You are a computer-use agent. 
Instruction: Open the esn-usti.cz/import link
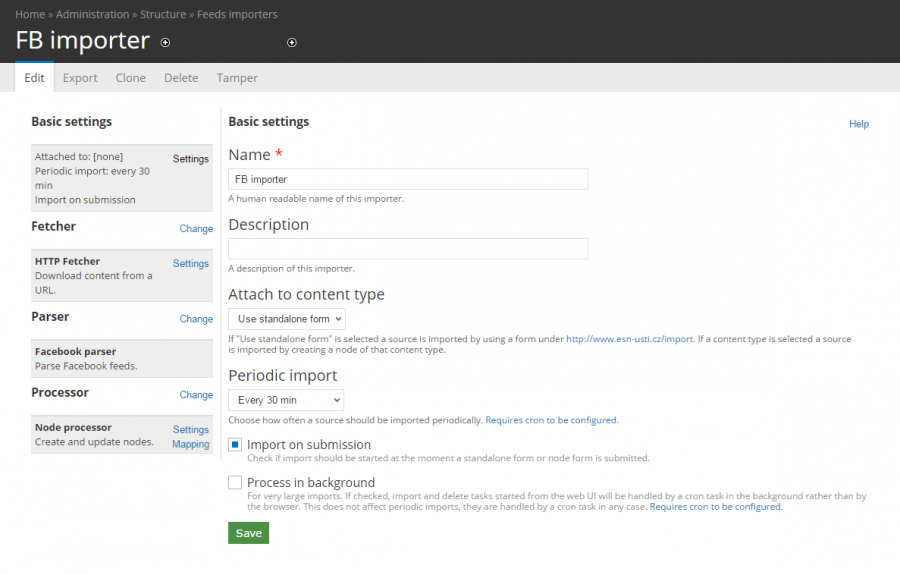pyautogui.click(x=630, y=339)
